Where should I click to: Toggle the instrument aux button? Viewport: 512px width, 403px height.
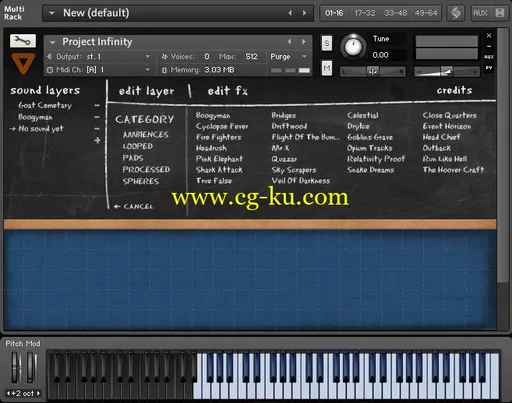[x=489, y=57]
